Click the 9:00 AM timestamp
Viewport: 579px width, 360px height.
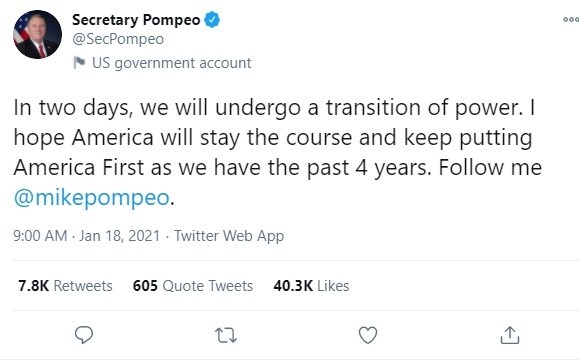[x=40, y=236]
